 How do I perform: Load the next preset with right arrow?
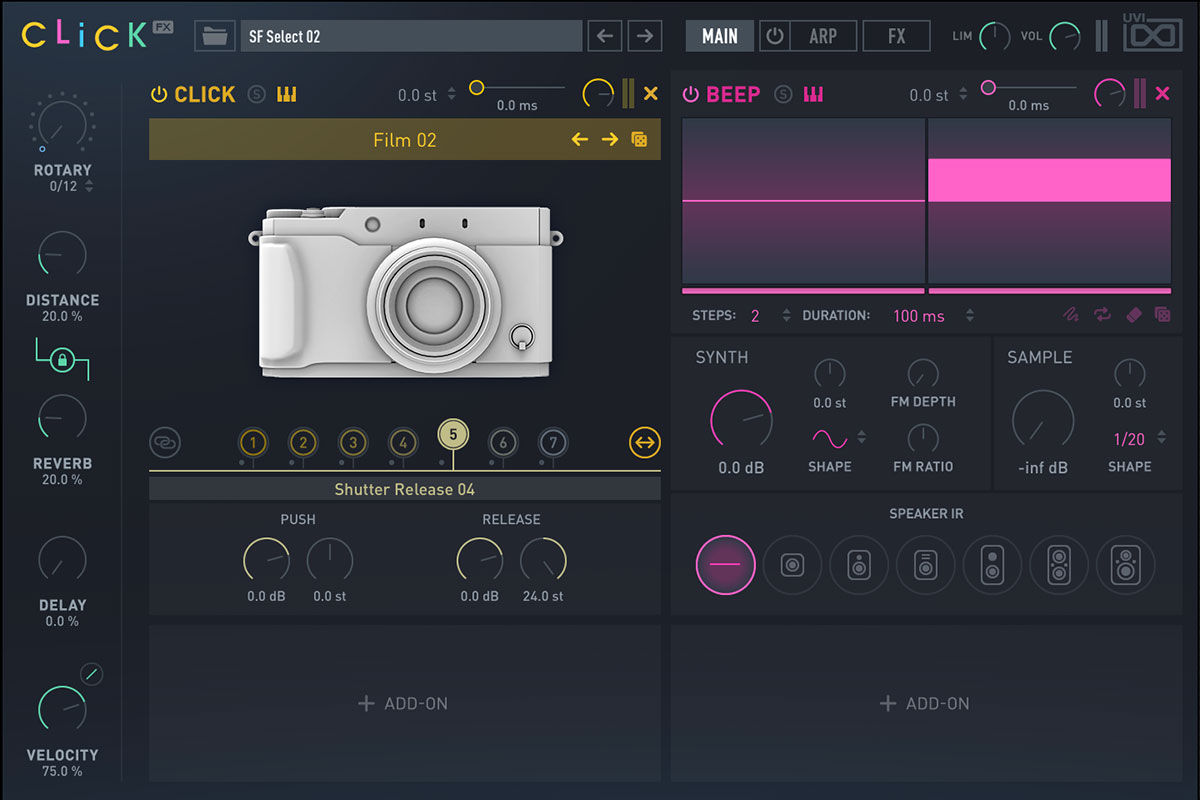(645, 36)
